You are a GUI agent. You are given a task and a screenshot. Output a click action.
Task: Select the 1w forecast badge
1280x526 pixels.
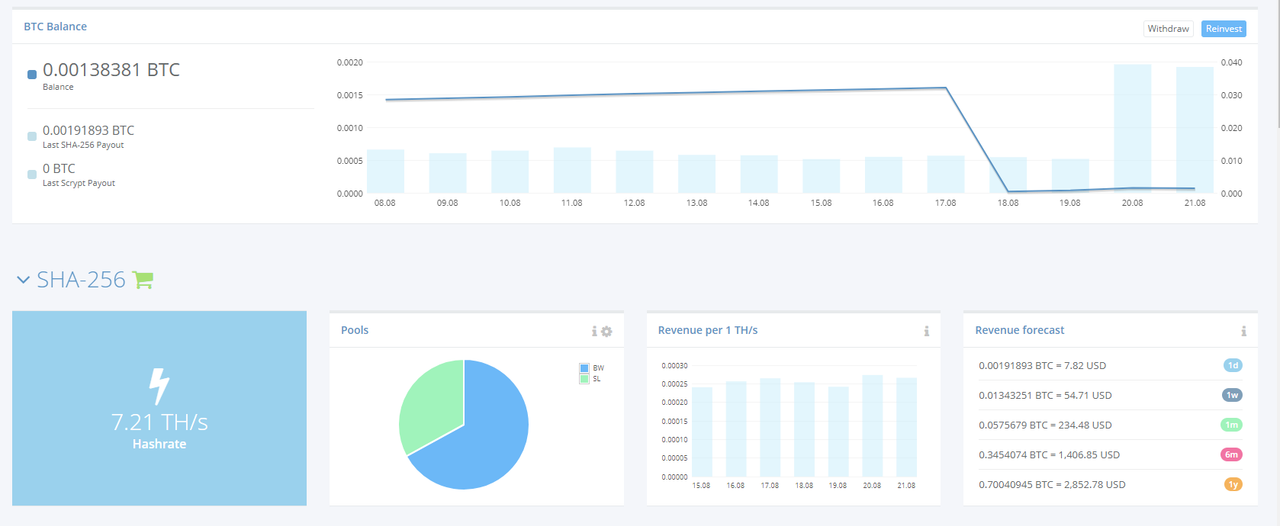tap(1233, 395)
